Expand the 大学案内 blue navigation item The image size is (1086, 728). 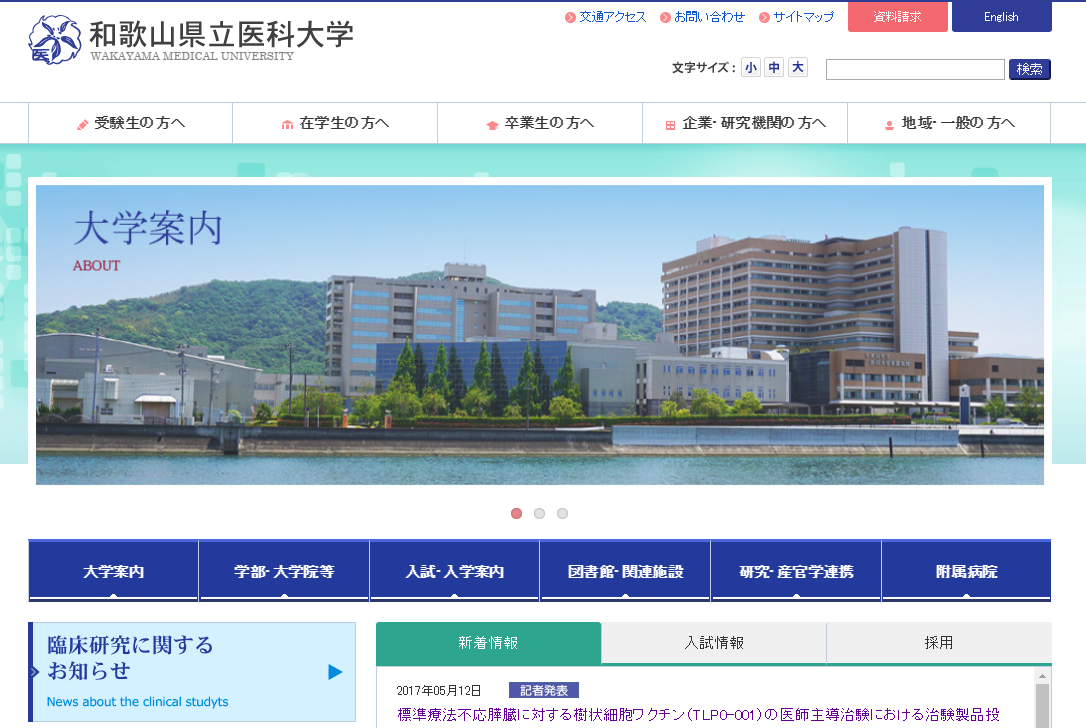click(114, 571)
